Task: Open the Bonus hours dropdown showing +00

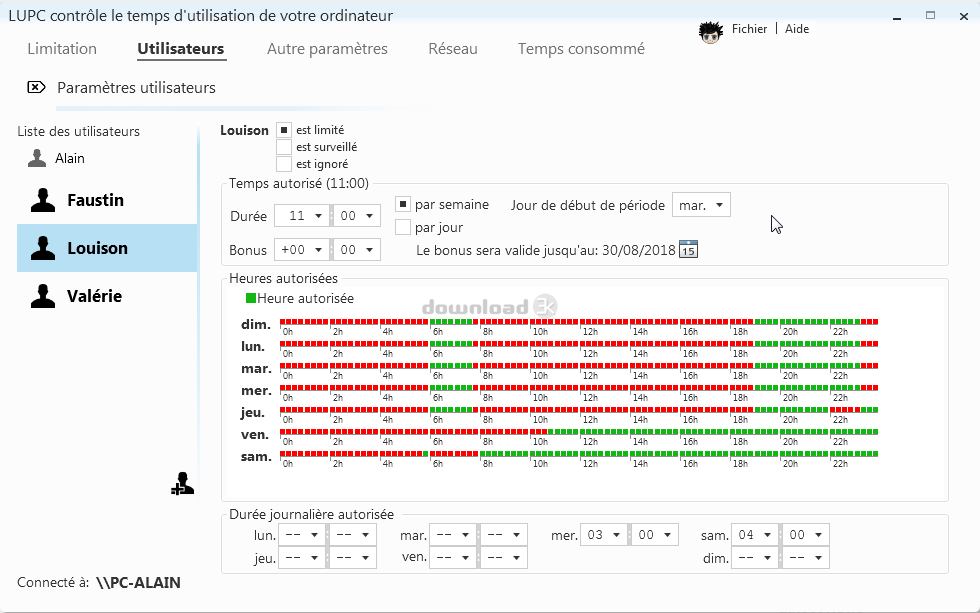Action: click(302, 250)
